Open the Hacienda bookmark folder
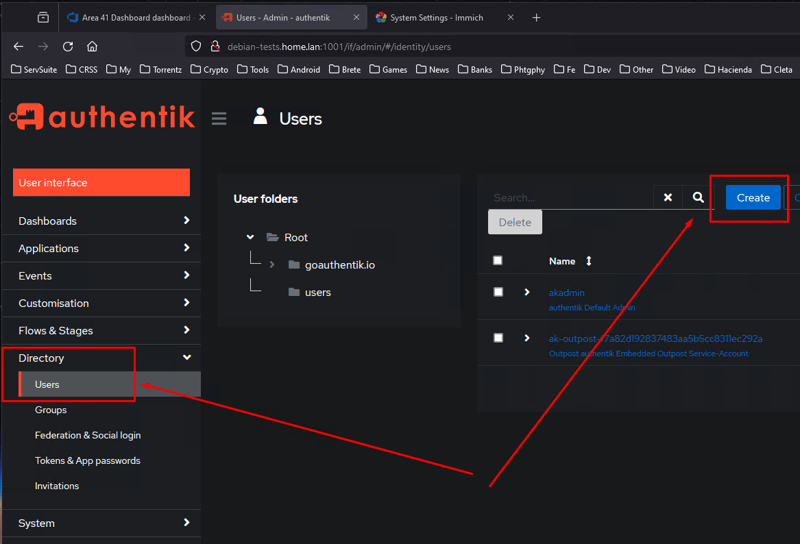The image size is (800, 544). (x=728, y=69)
